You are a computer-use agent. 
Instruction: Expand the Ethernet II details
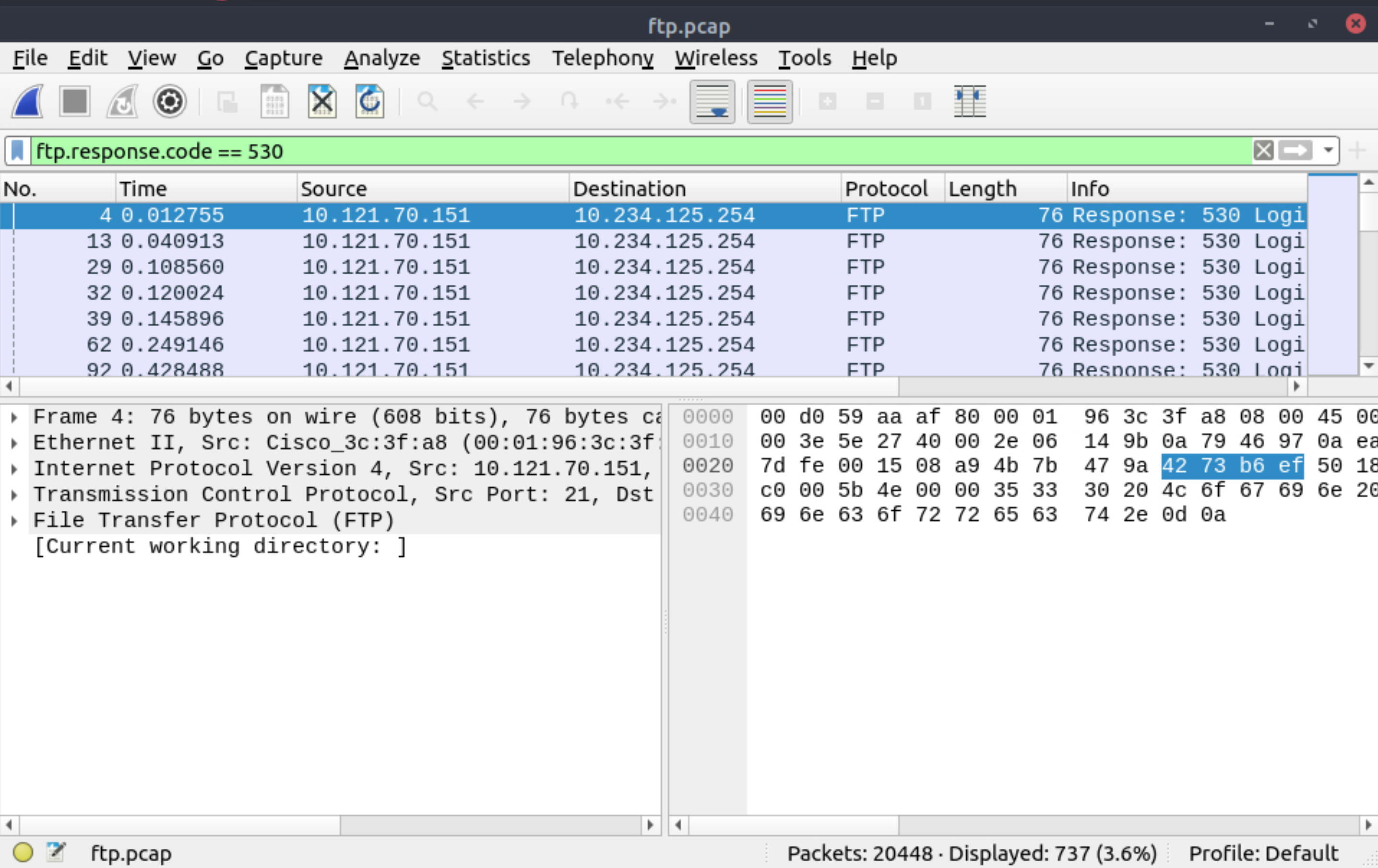point(14,443)
